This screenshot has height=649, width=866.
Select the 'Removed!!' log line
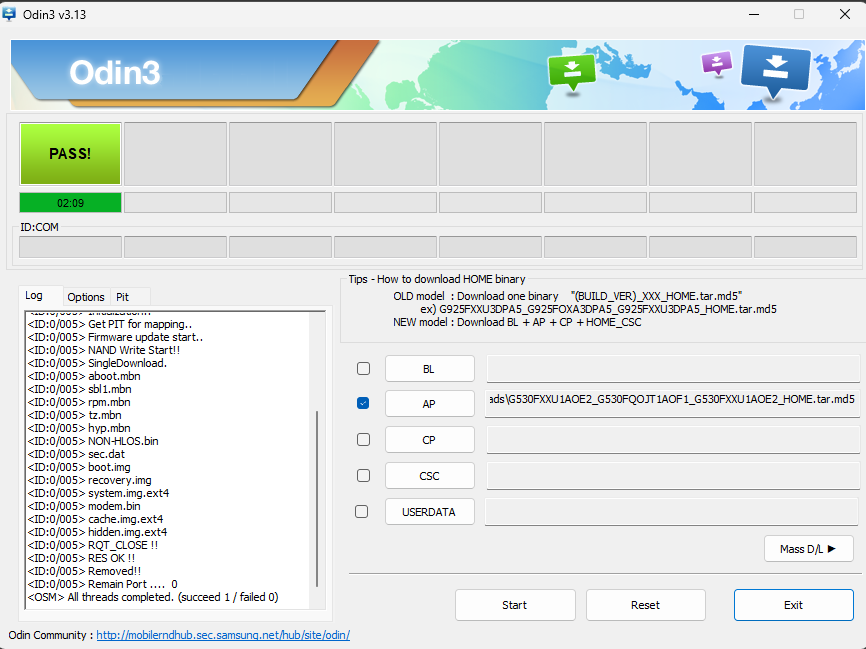click(x=84, y=571)
